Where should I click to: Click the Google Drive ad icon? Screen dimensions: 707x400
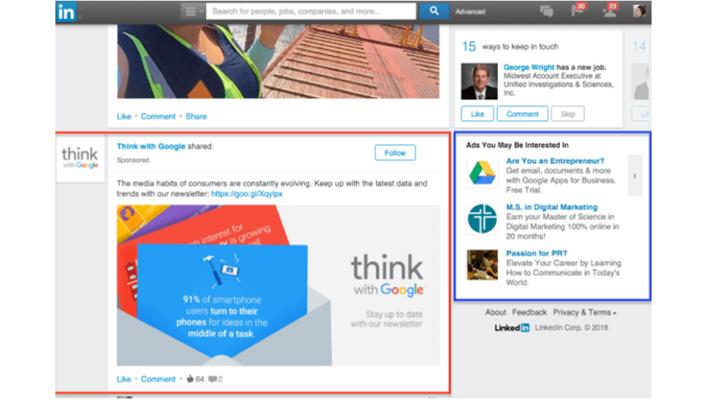[482, 173]
